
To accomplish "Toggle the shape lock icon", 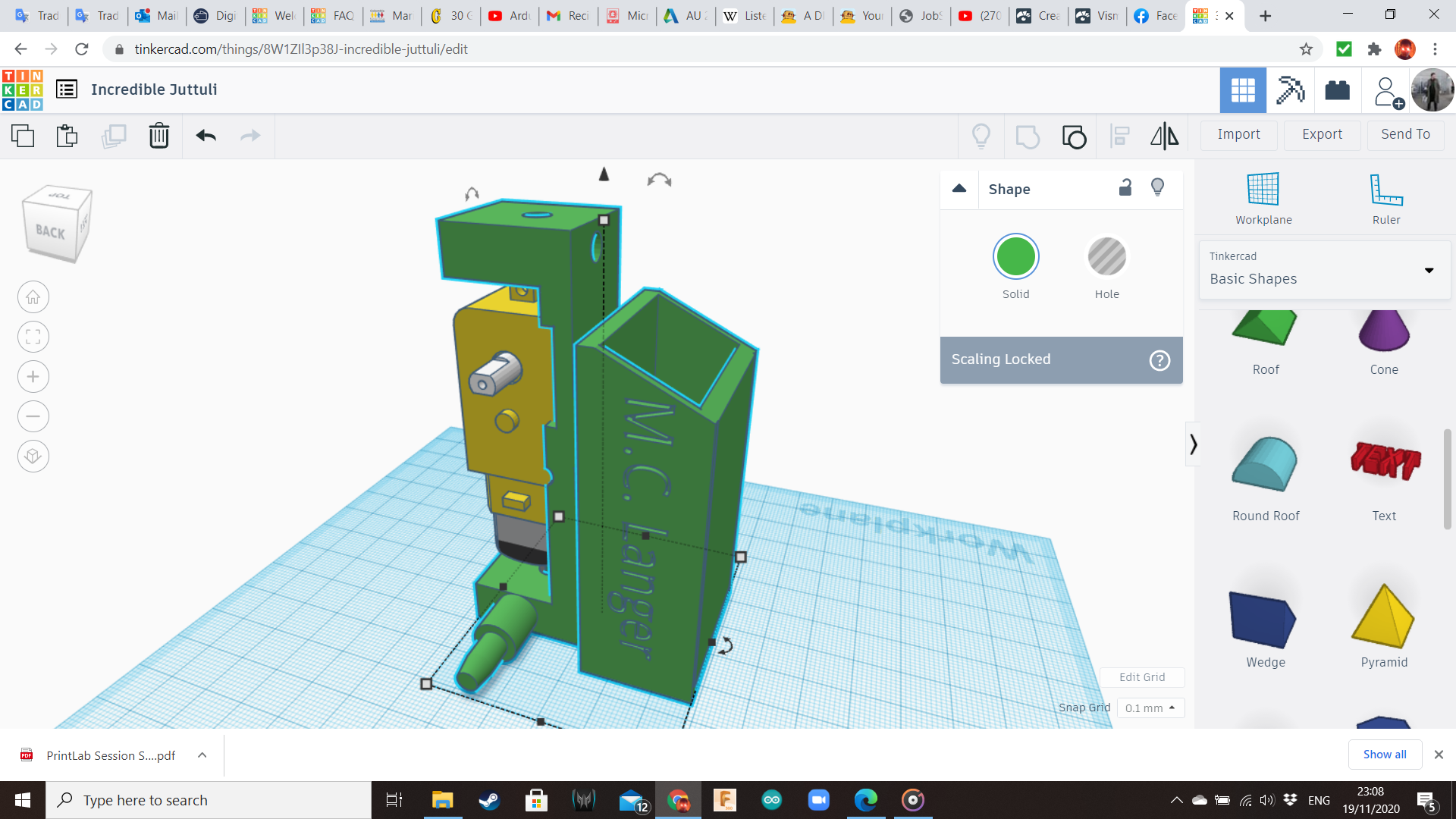I will 1125,188.
